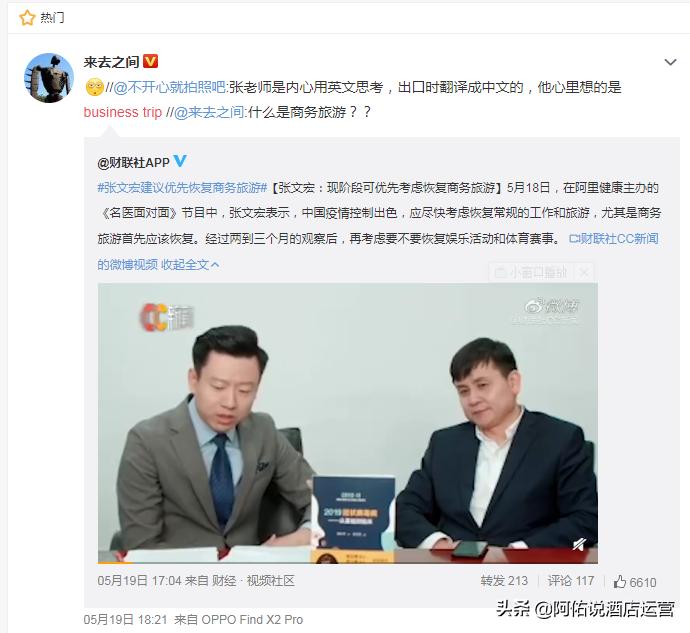Click the blue V badge beside 财联社APP

coord(180,161)
